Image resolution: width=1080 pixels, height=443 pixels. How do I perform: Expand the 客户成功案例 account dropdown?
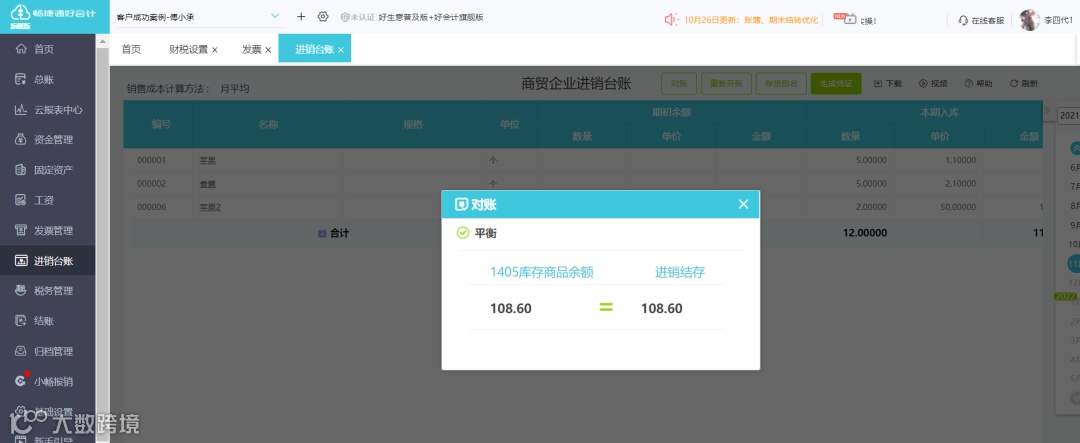(x=275, y=16)
